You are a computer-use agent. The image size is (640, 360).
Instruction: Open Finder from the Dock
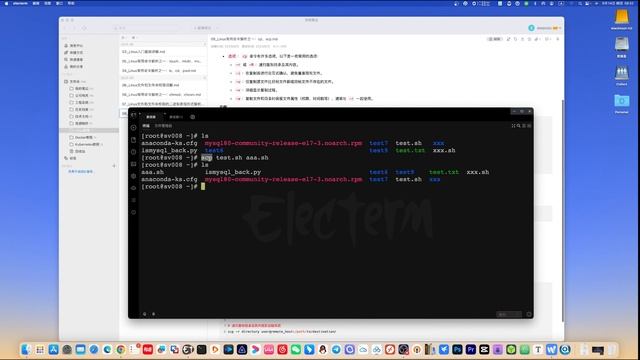tap(27, 349)
